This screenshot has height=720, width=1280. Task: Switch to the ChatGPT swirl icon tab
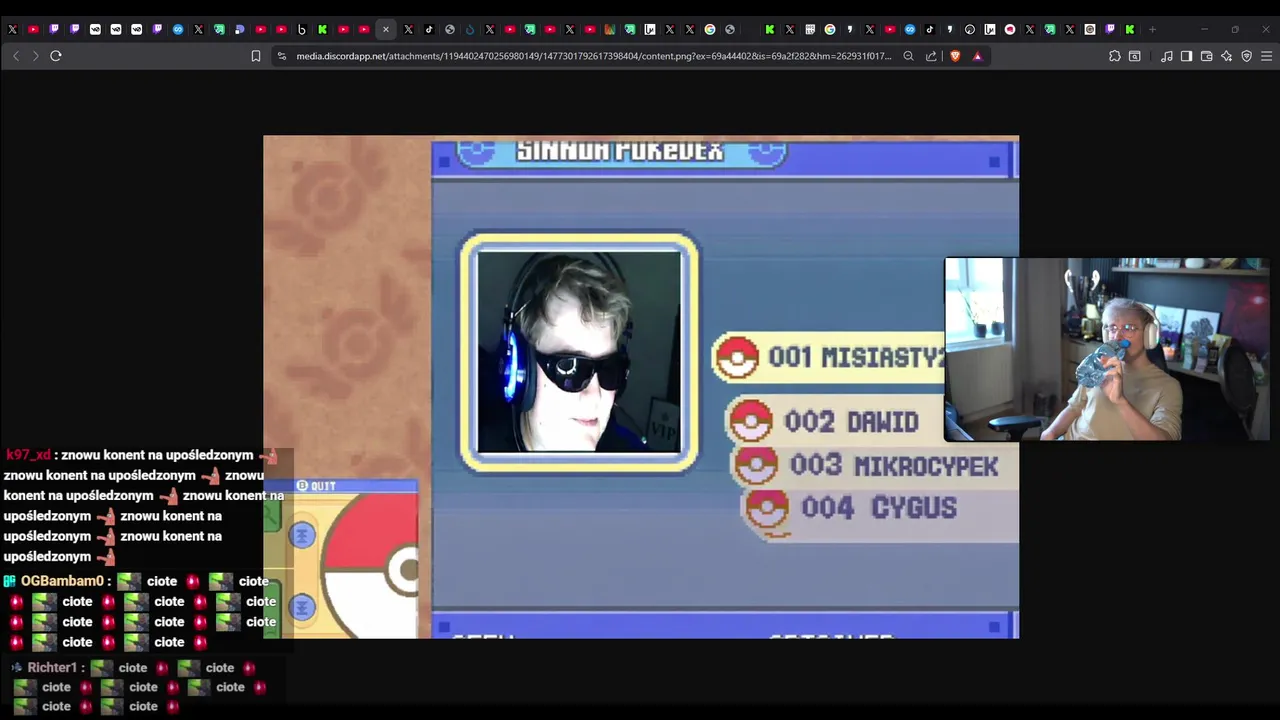pyautogui.click(x=969, y=29)
